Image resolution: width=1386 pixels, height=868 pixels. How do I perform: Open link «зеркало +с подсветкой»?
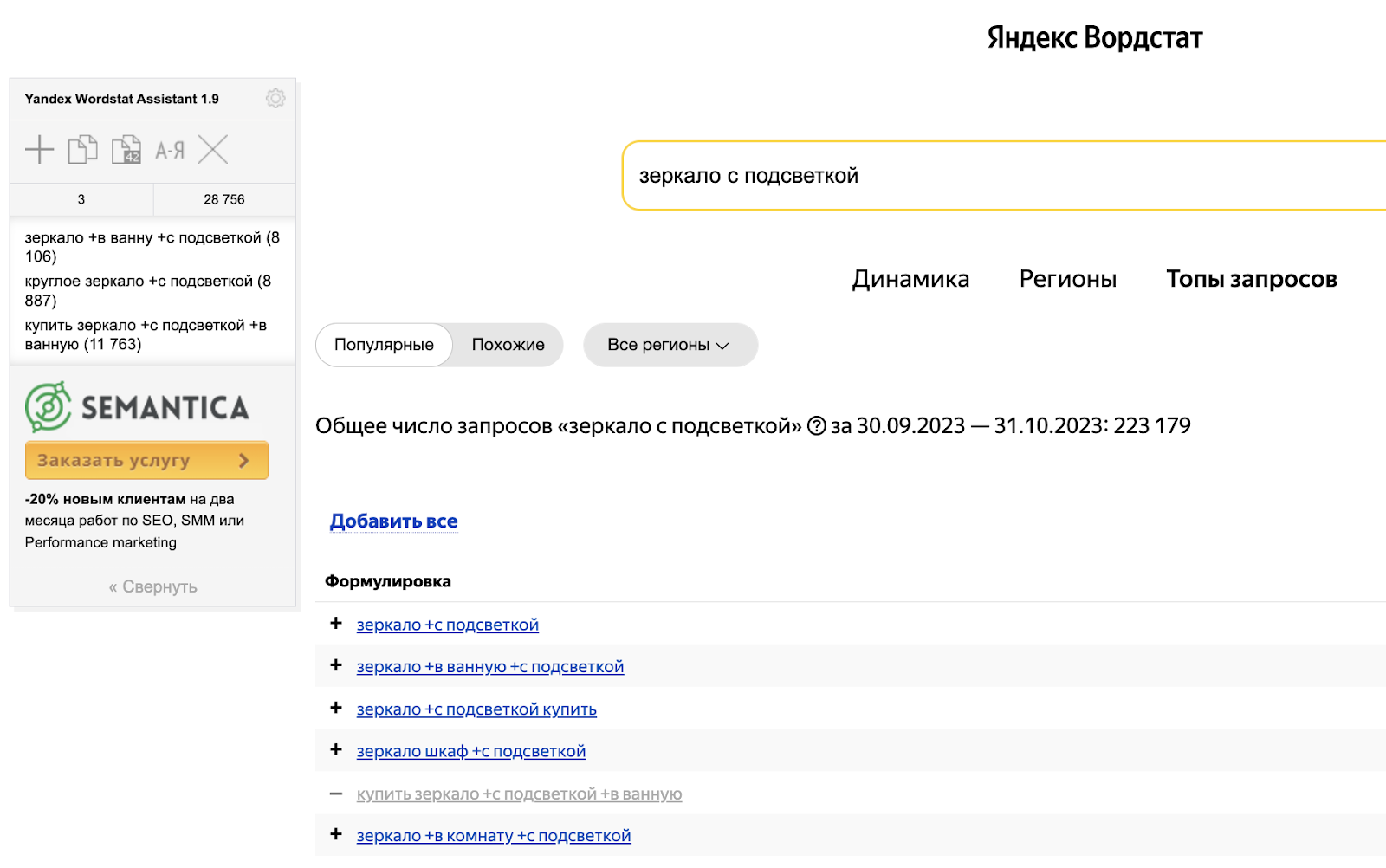pos(448,625)
